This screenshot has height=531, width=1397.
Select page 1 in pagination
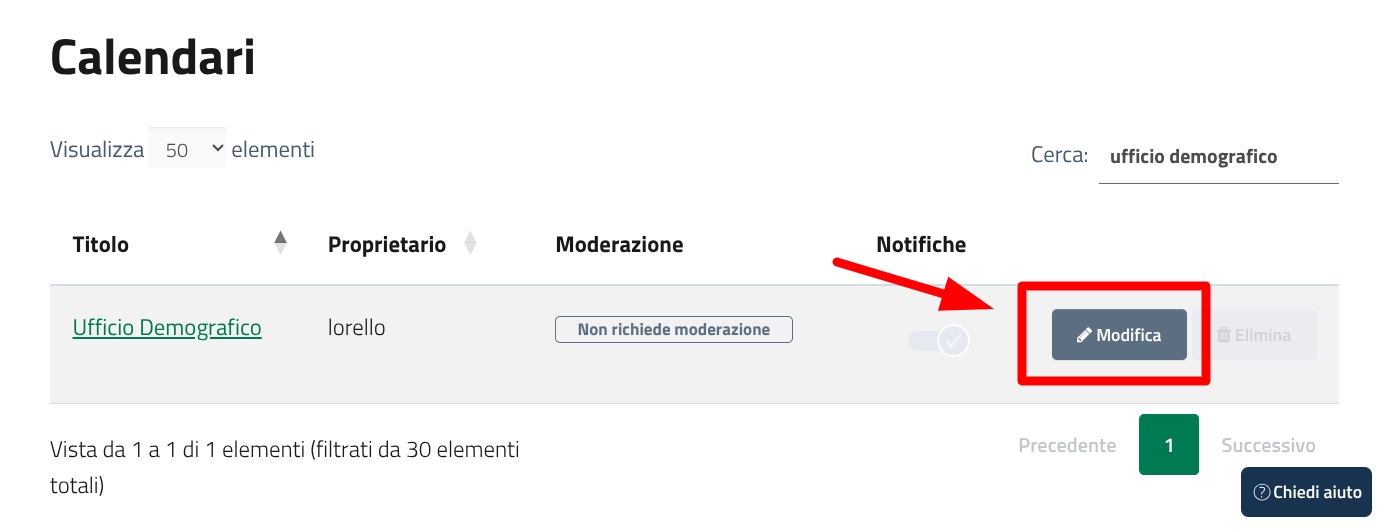point(1168,445)
